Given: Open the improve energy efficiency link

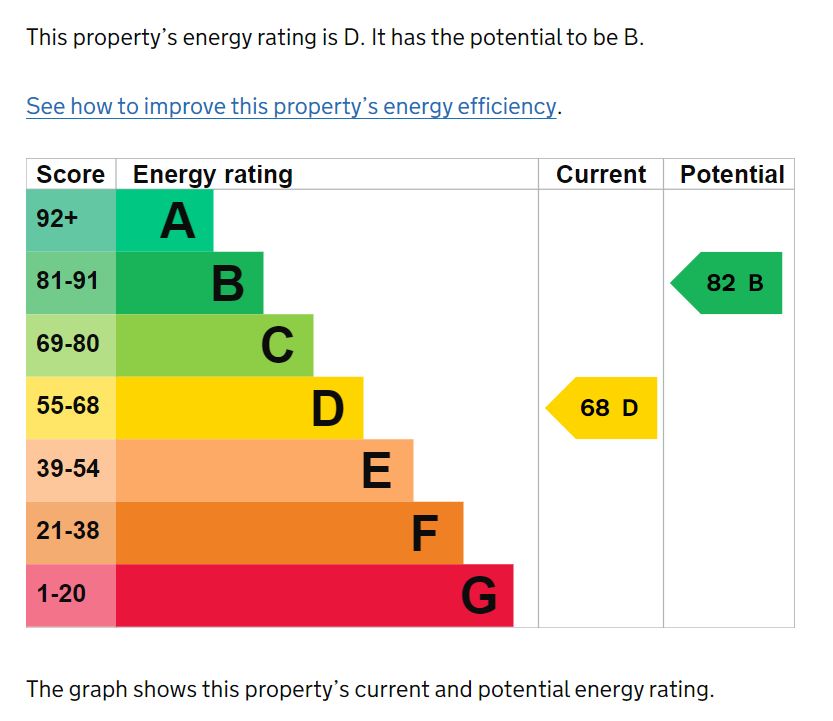Looking at the screenshot, I should (x=290, y=107).
